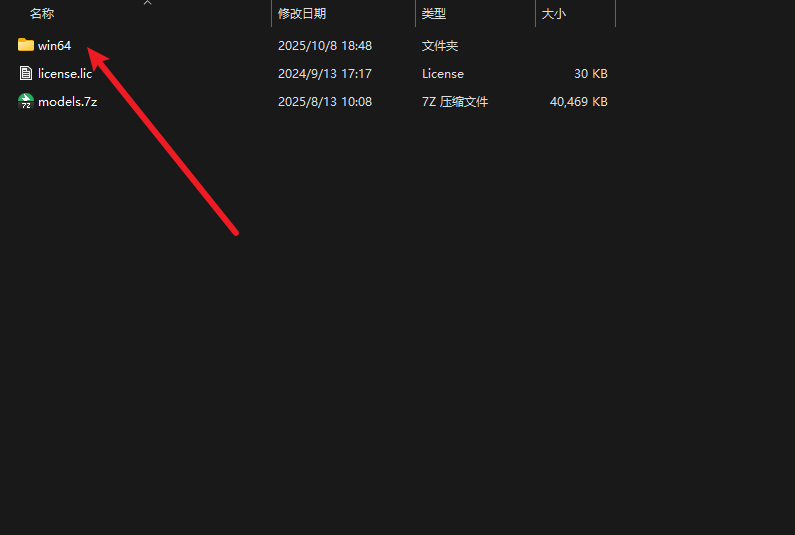This screenshot has height=535, width=795.
Task: Click the 文件夹 type of win64
Action: coord(440,46)
